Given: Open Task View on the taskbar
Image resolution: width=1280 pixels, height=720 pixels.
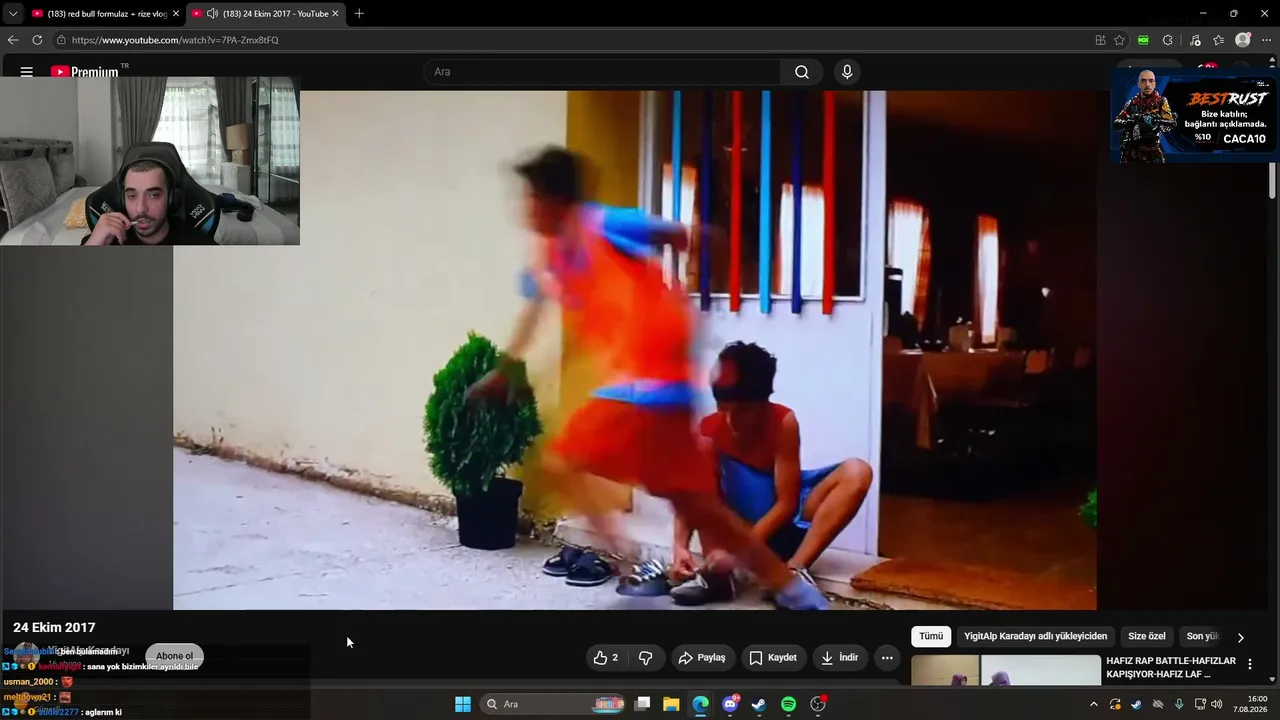Looking at the screenshot, I should [x=643, y=704].
